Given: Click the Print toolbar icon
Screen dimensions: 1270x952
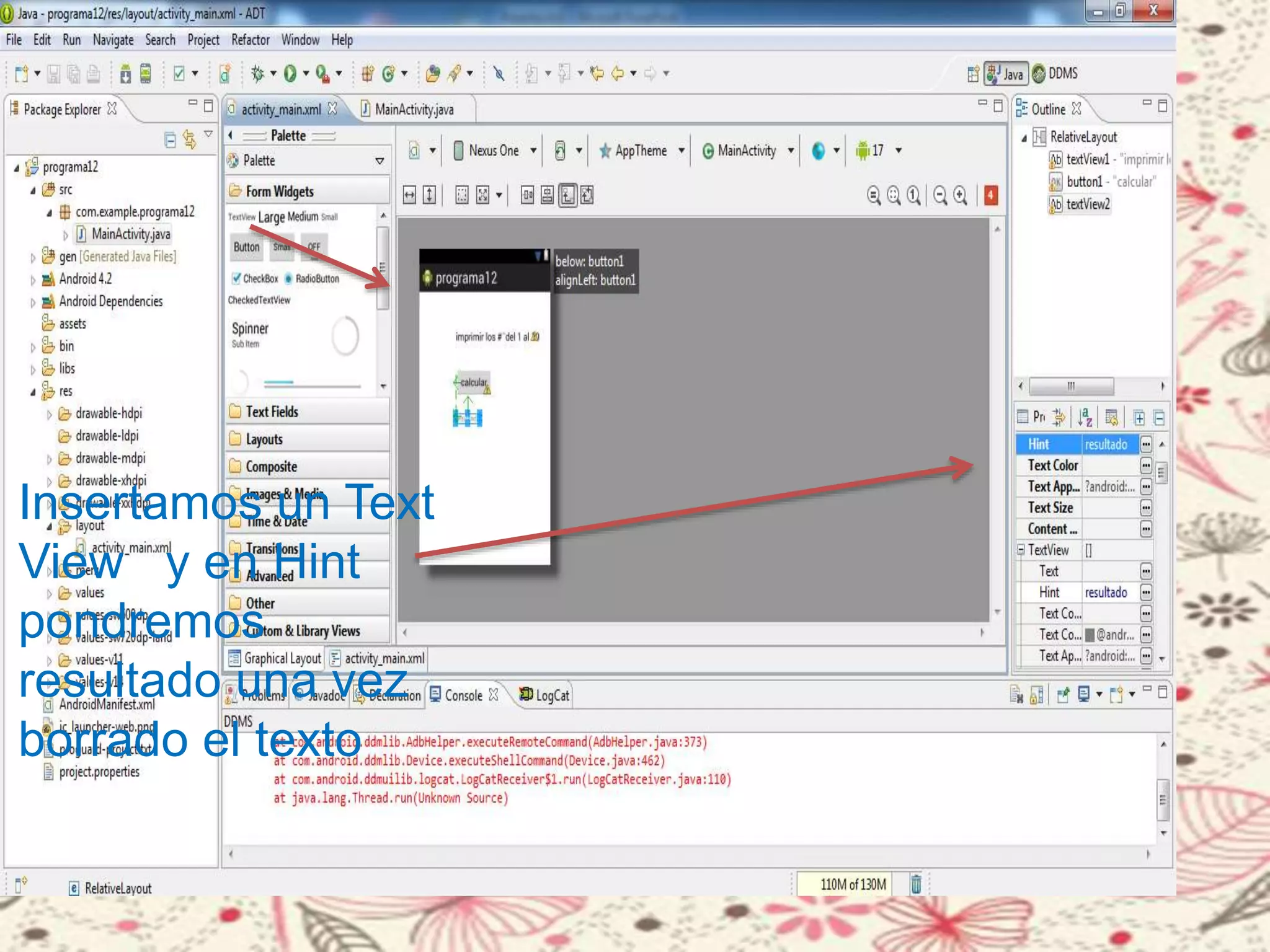Looking at the screenshot, I should pyautogui.click(x=94, y=74).
